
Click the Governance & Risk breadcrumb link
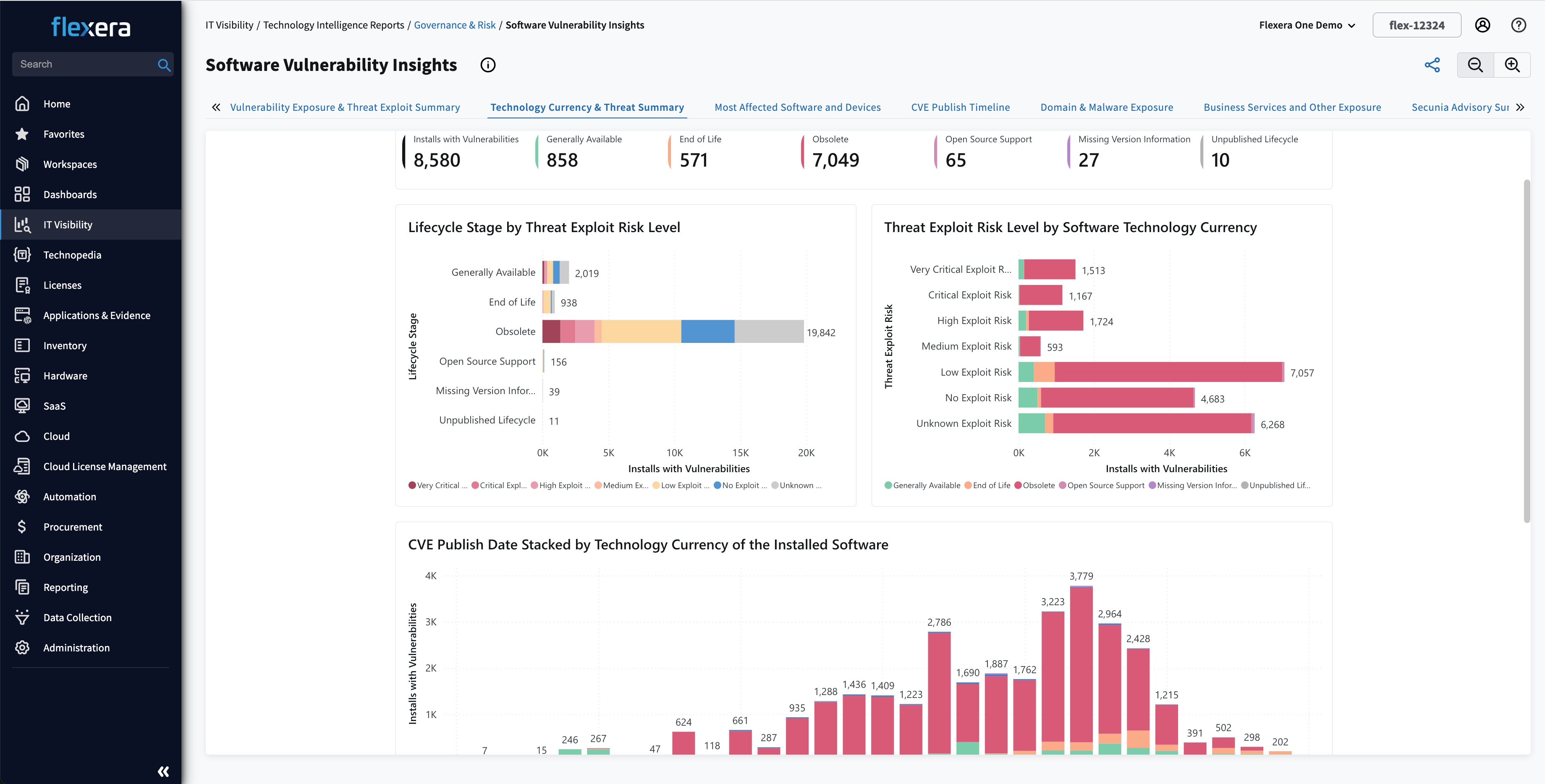[x=455, y=25]
